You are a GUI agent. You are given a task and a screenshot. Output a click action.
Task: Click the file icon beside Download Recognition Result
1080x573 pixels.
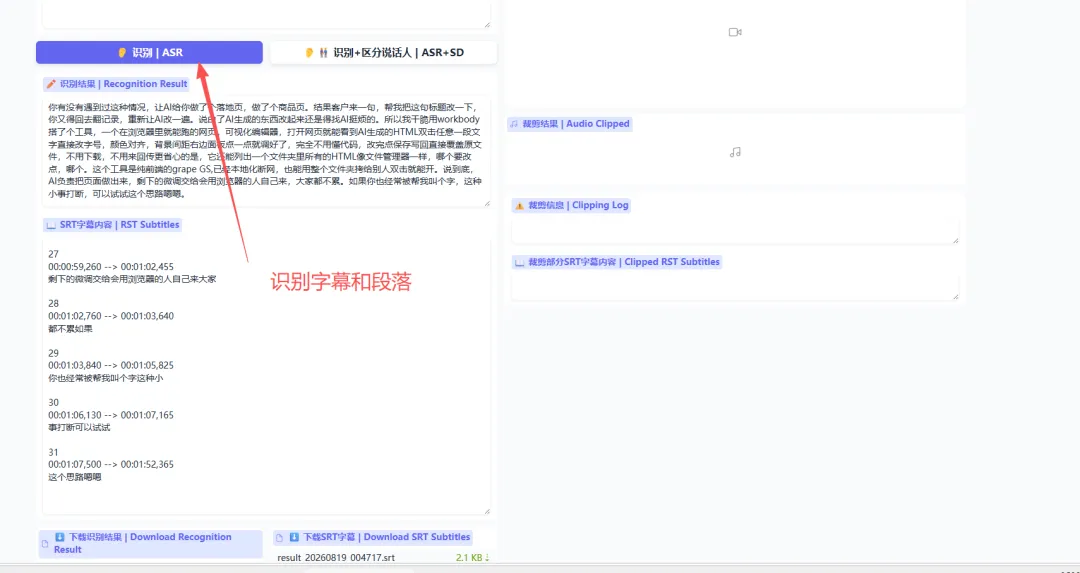point(45,543)
